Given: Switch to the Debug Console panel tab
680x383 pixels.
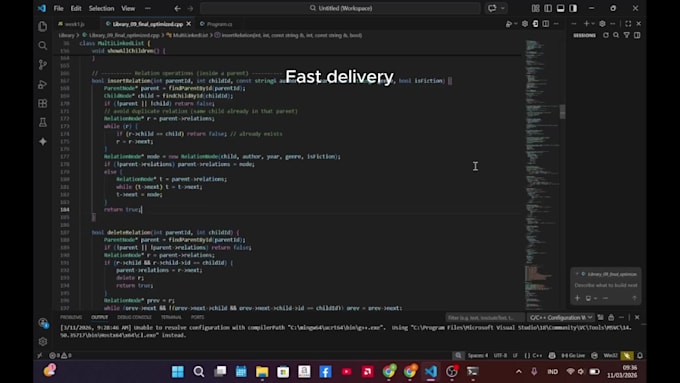Looking at the screenshot, I should click(x=134, y=317).
